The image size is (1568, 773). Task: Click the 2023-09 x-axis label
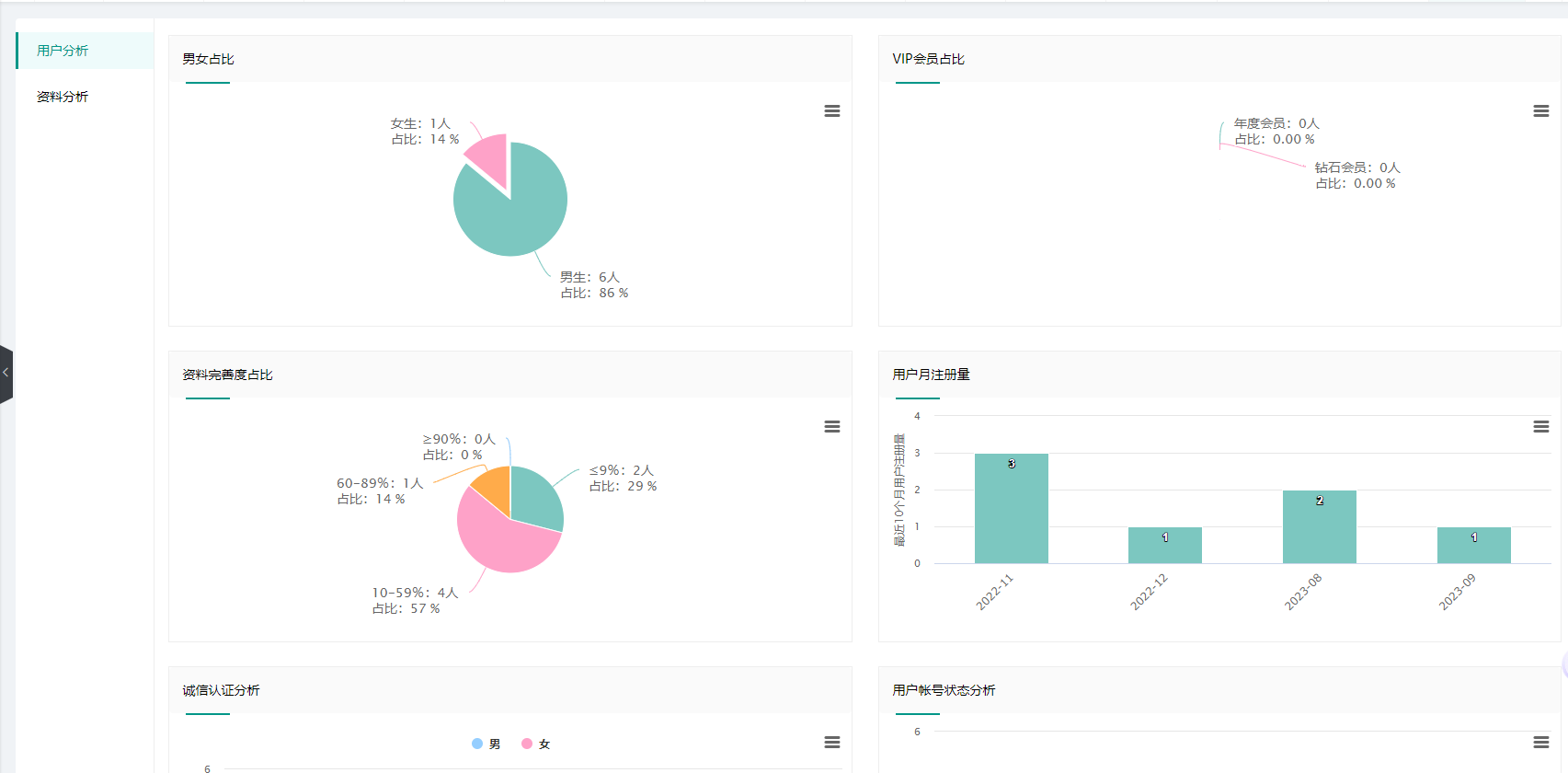[1457, 592]
